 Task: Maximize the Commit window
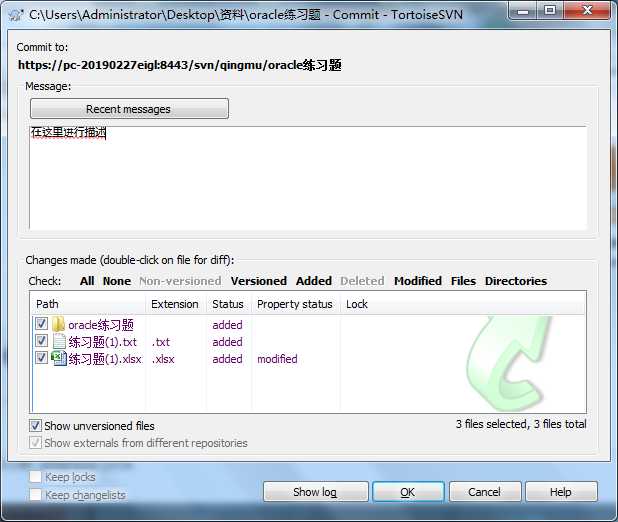point(550,11)
